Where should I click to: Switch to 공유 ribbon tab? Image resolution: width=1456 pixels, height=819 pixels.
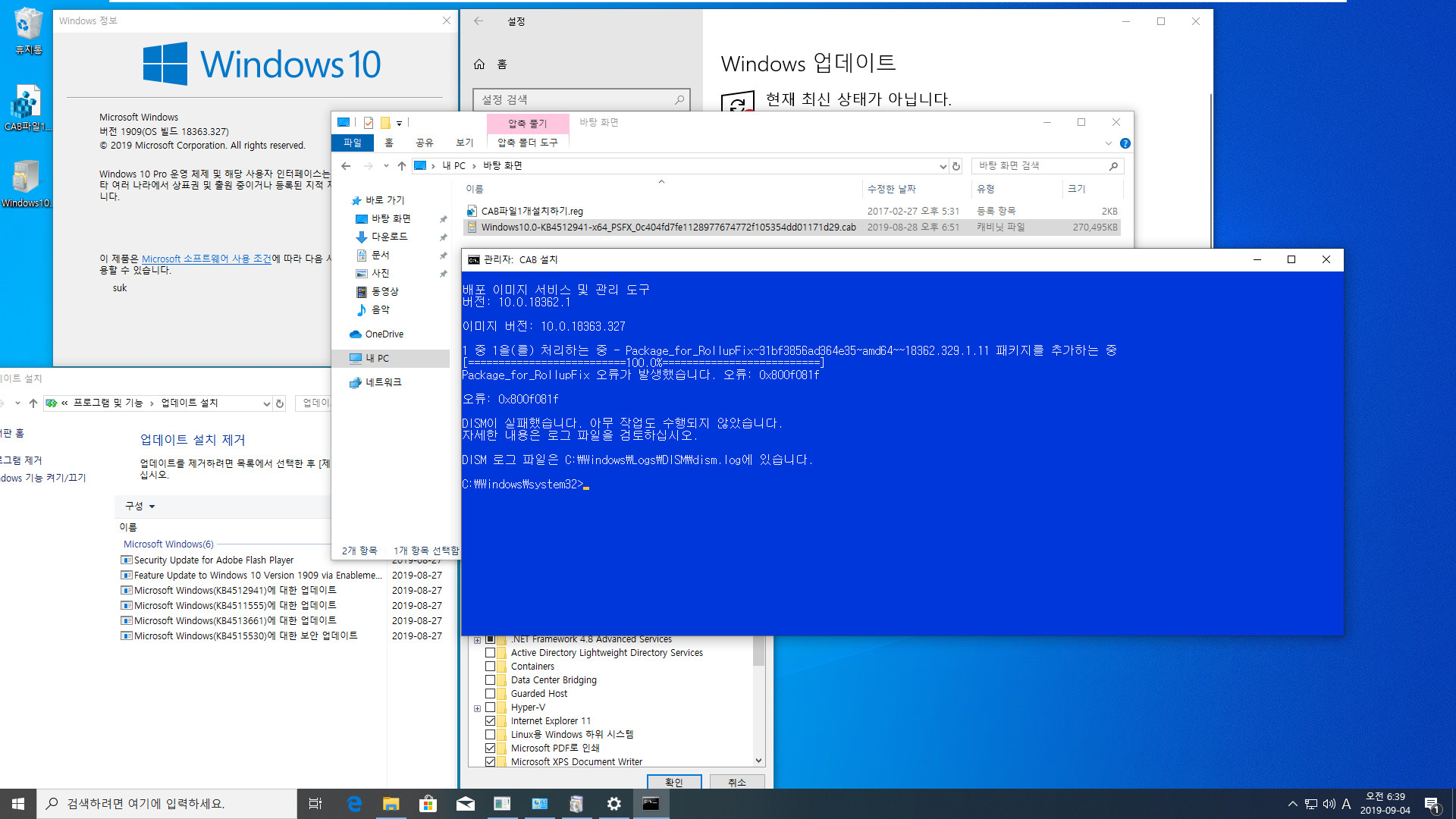point(425,143)
